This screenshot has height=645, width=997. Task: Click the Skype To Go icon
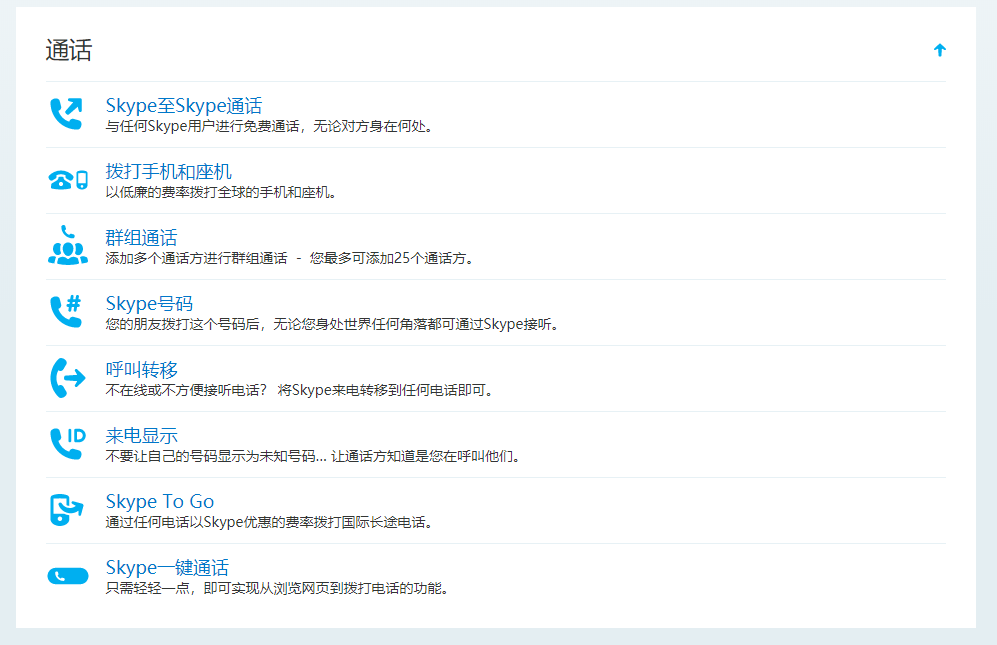coord(67,510)
